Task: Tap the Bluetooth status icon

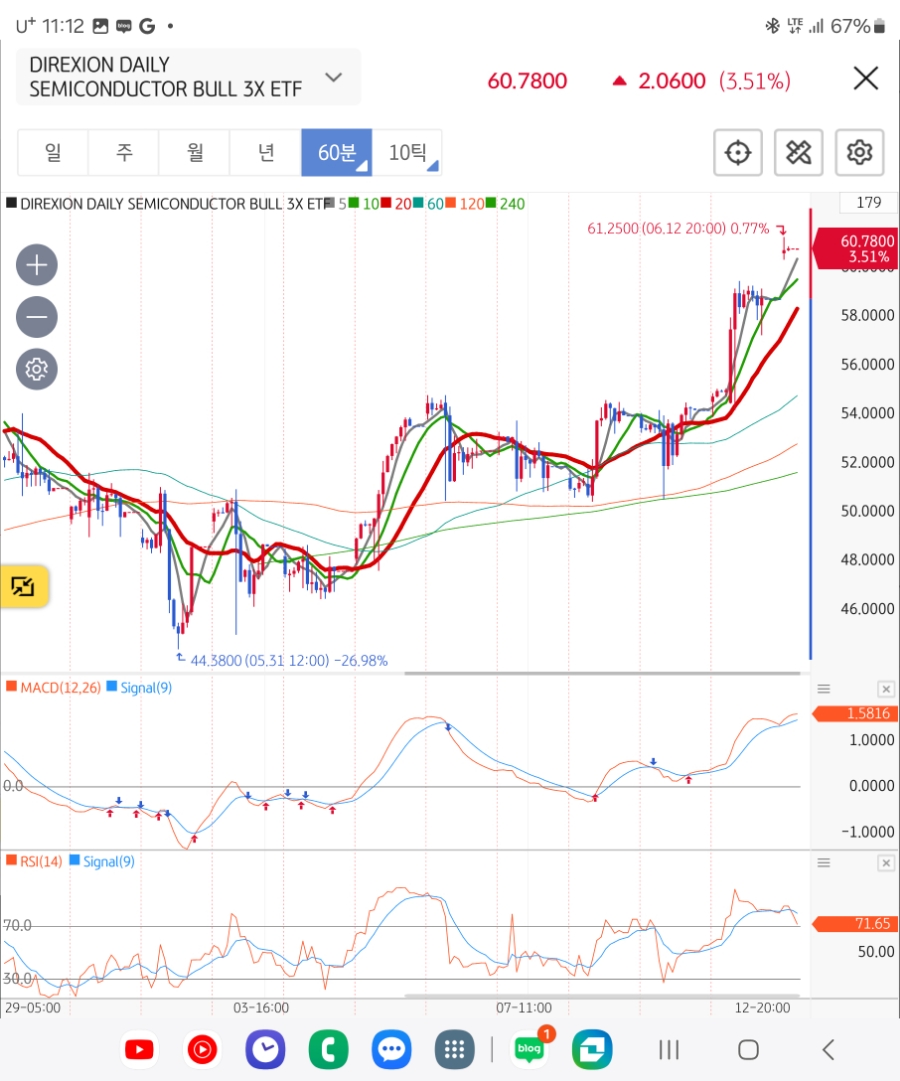Action: point(772,26)
